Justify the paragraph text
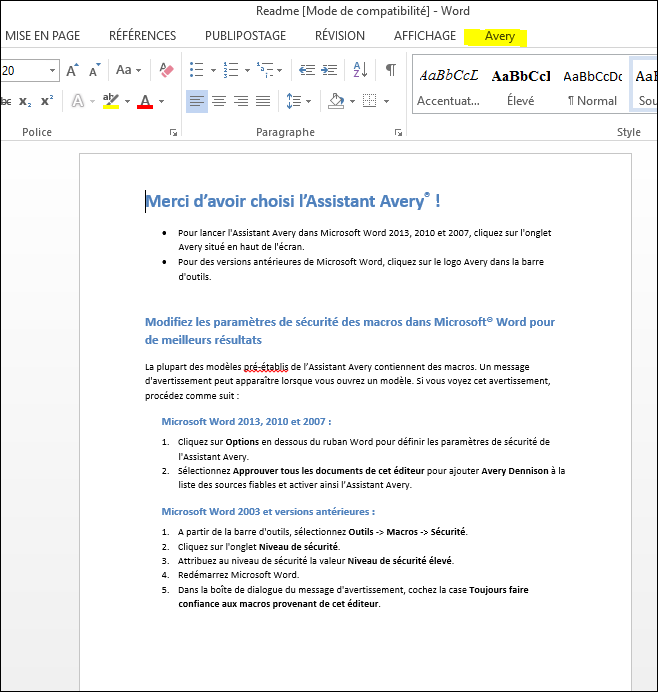Viewport: 658px width, 692px height. point(263,102)
